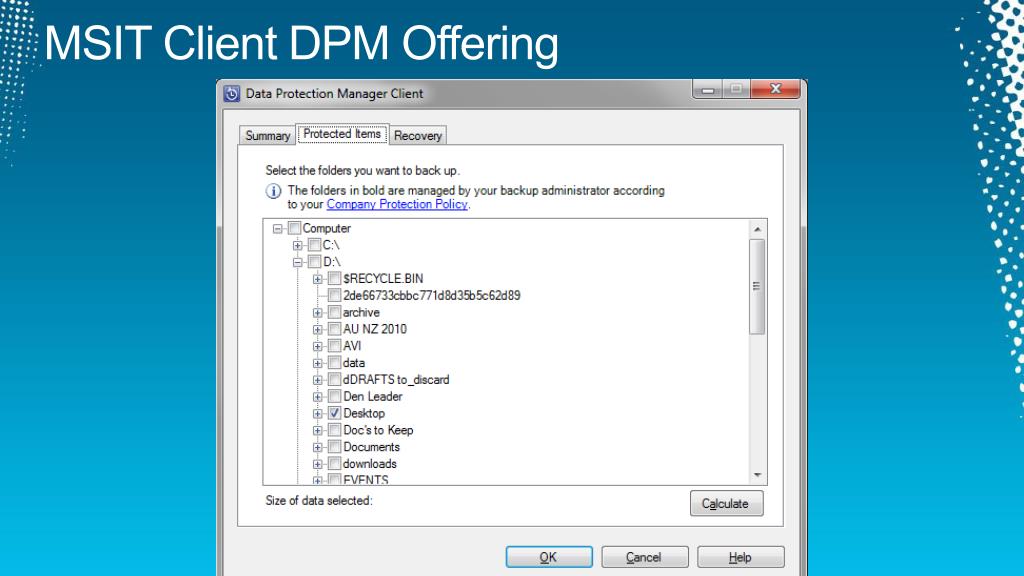The width and height of the screenshot is (1024, 576).
Task: Uncheck the Desktop folder checkbox
Action: coord(334,413)
